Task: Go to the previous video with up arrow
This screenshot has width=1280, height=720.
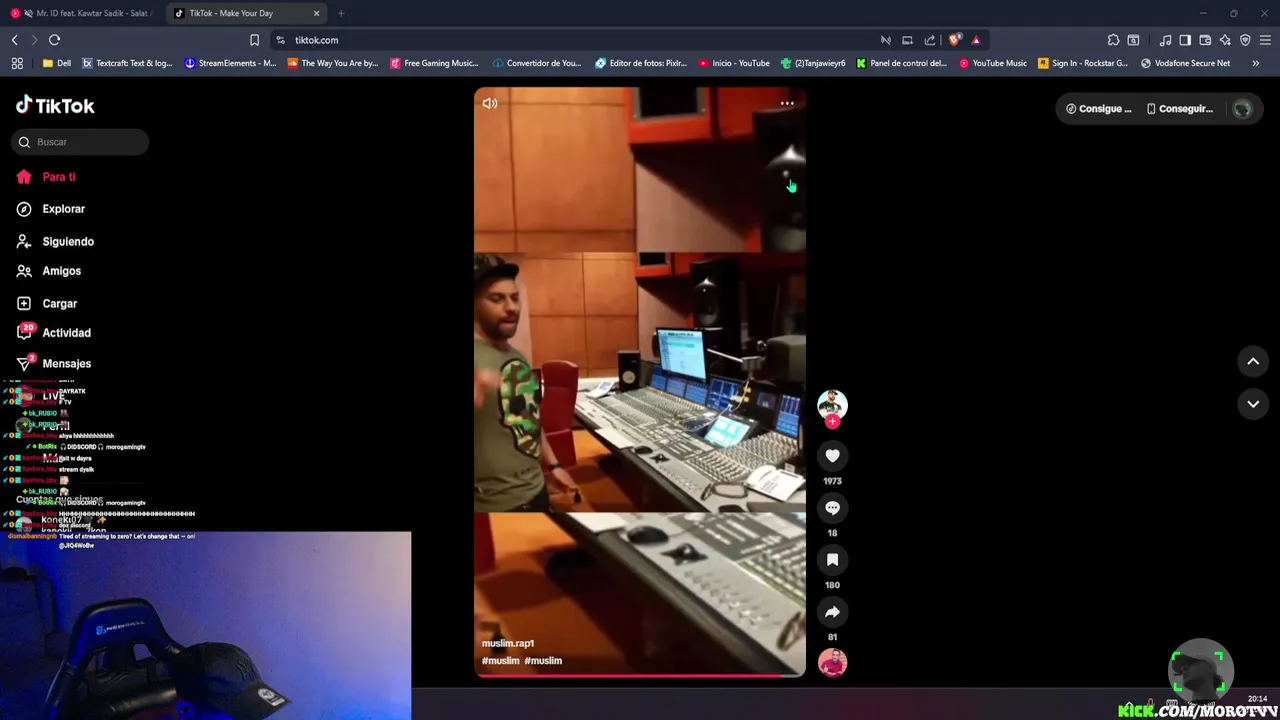Action: click(x=1253, y=361)
